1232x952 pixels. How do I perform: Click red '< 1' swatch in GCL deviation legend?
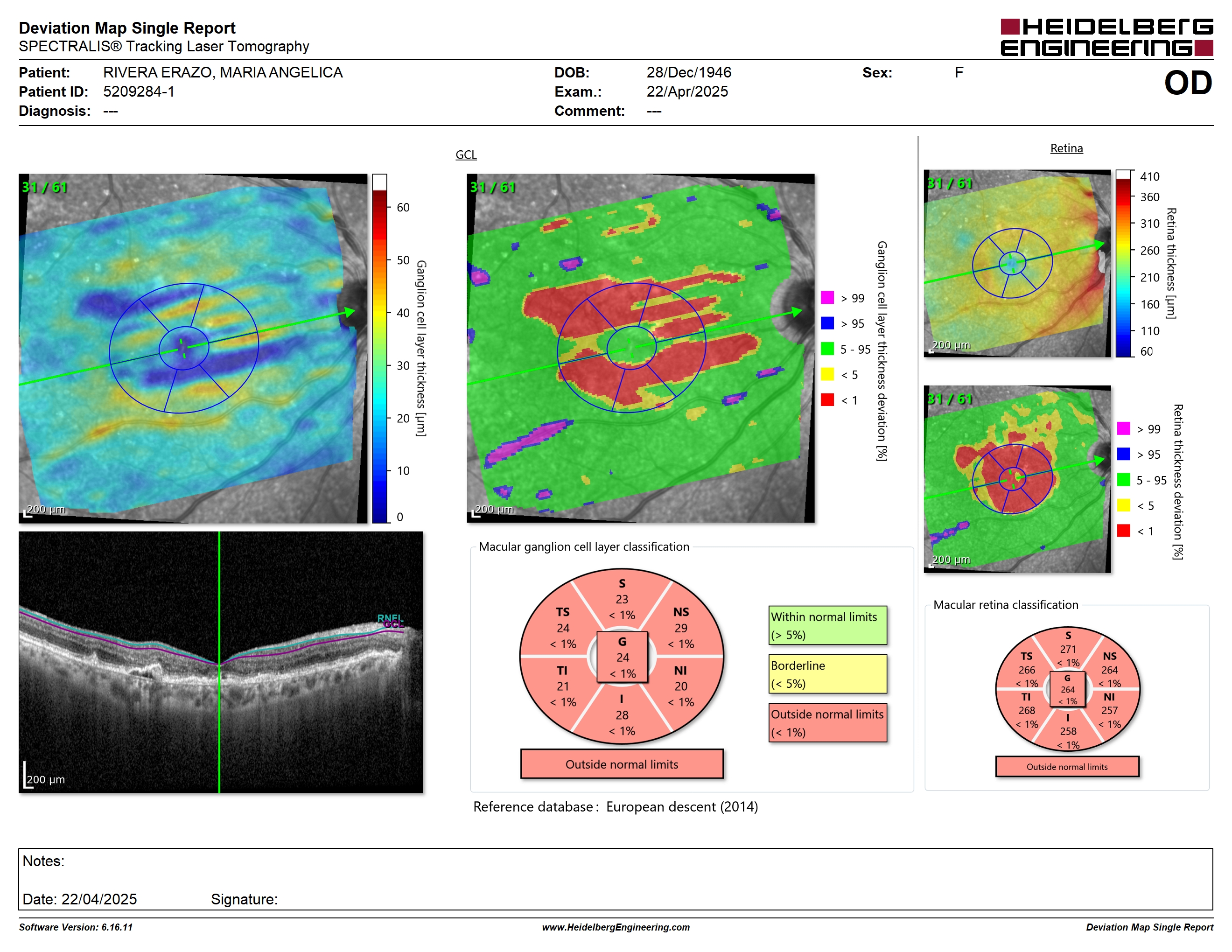tap(827, 400)
